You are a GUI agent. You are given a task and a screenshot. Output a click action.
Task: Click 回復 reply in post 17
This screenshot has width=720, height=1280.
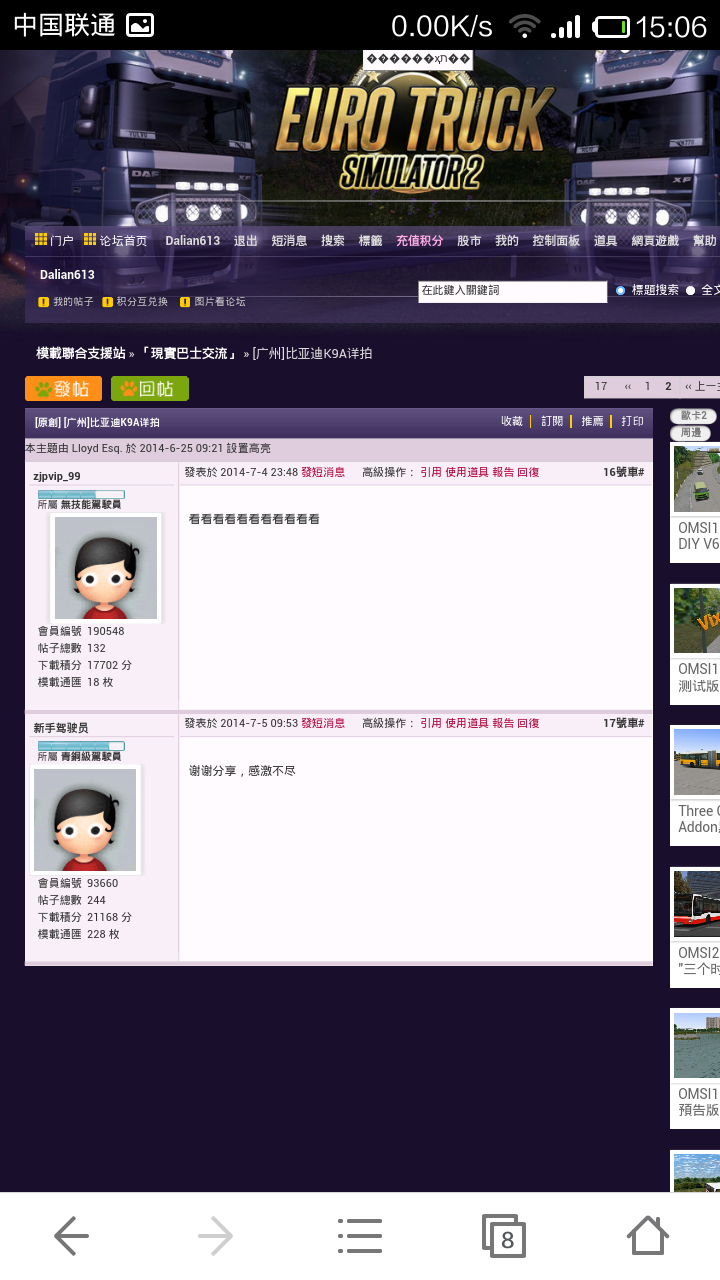(528, 723)
